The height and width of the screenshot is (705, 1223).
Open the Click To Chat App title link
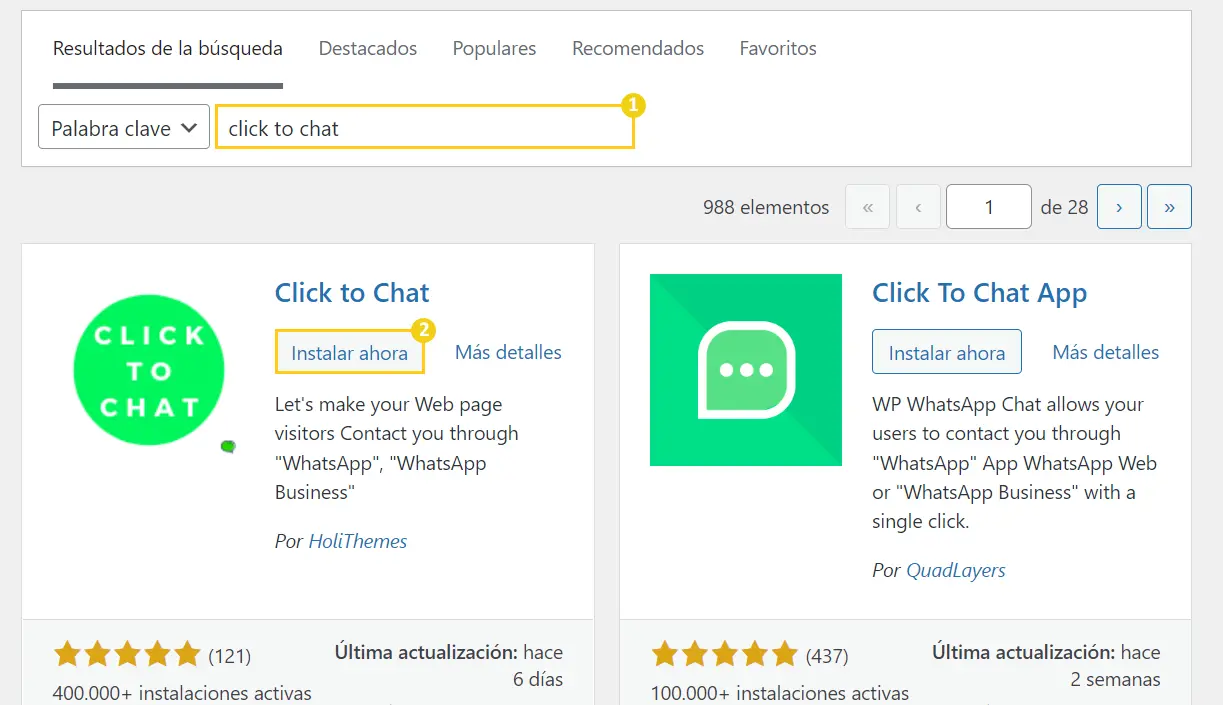pos(979,293)
